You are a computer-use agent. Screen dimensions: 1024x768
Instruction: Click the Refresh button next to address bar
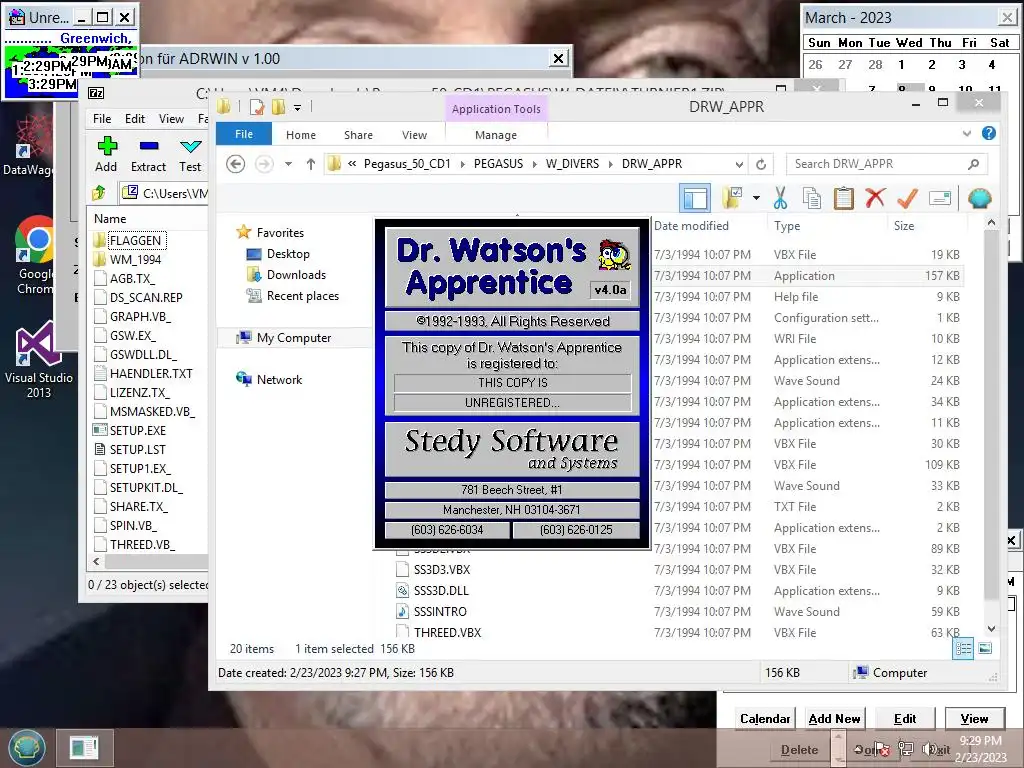click(x=761, y=164)
